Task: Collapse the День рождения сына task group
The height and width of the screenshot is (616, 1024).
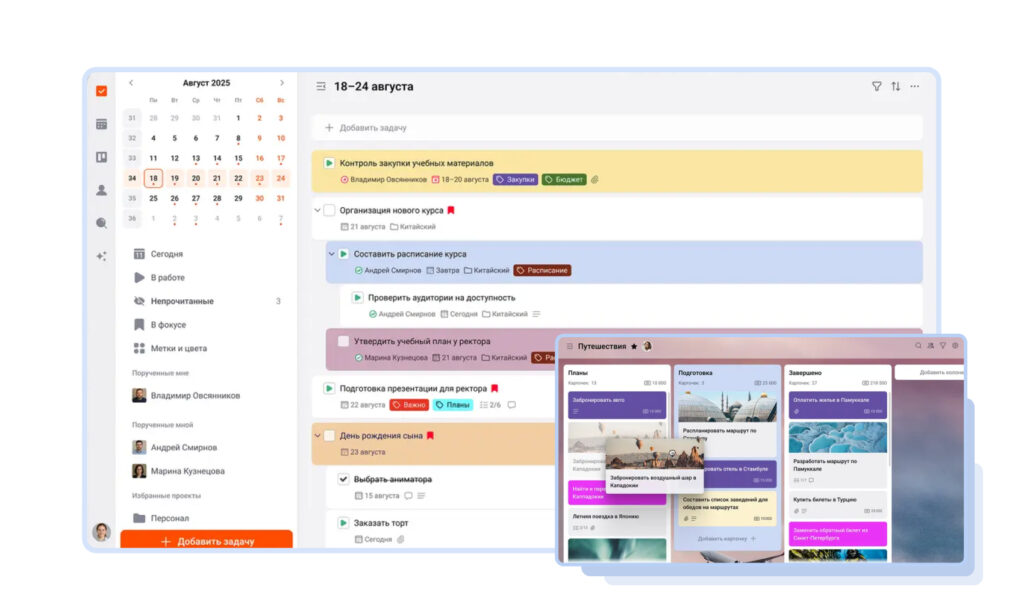Action: (318, 436)
